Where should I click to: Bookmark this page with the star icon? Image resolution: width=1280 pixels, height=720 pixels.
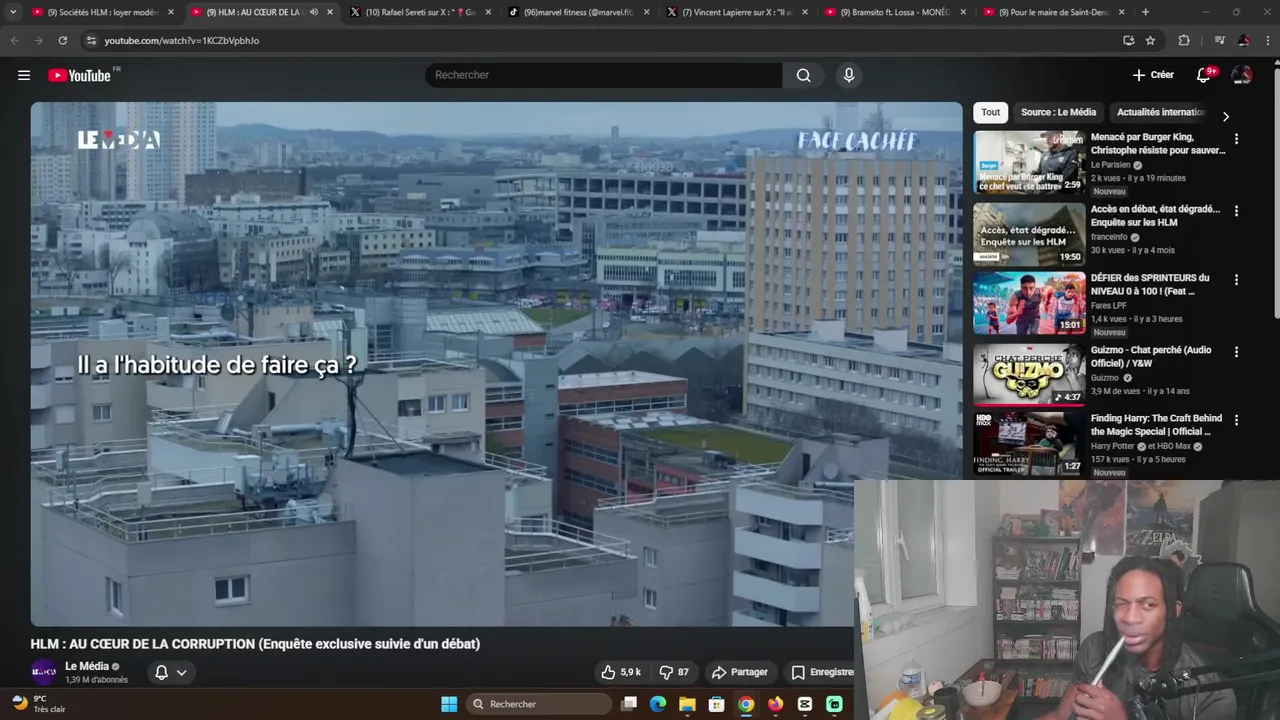tap(1150, 40)
